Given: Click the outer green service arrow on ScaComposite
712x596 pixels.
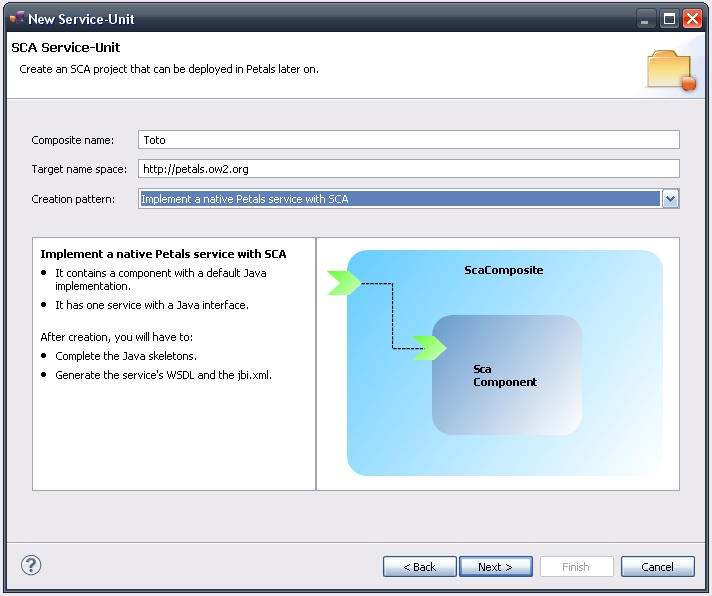Looking at the screenshot, I should [342, 283].
